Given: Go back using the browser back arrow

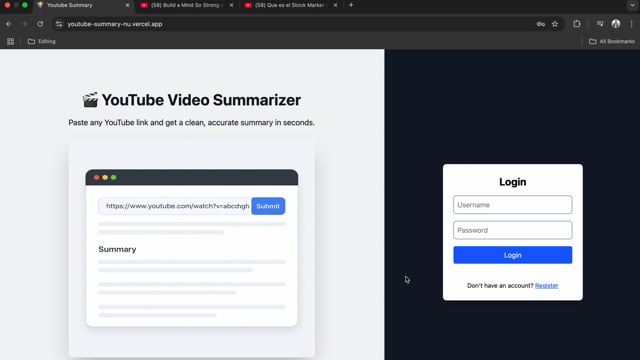Looking at the screenshot, I should click(x=9, y=24).
